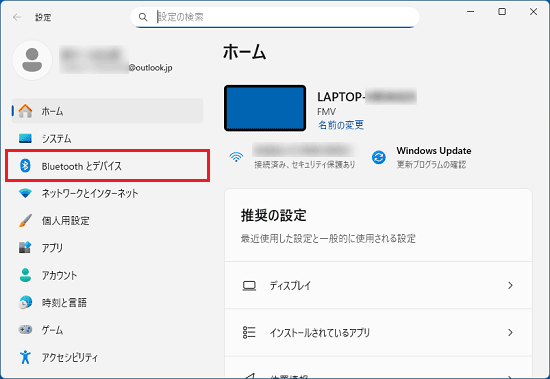Click the Windows Update refresh icon

[379, 157]
